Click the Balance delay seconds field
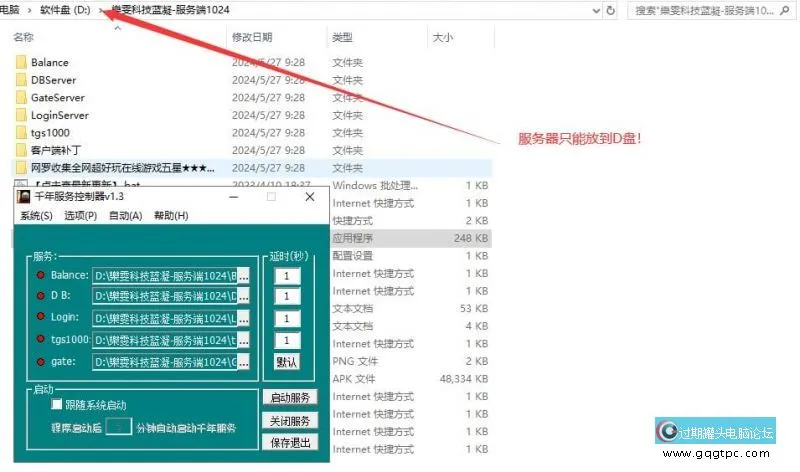Screen dimensions: 800x472 [287, 276]
